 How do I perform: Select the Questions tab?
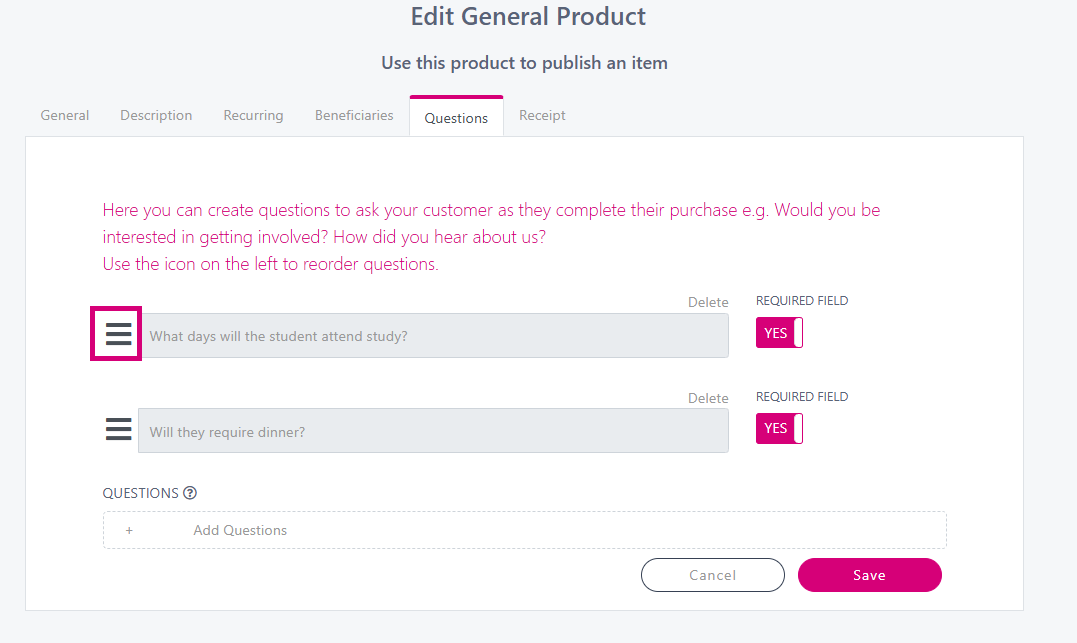pyautogui.click(x=456, y=118)
